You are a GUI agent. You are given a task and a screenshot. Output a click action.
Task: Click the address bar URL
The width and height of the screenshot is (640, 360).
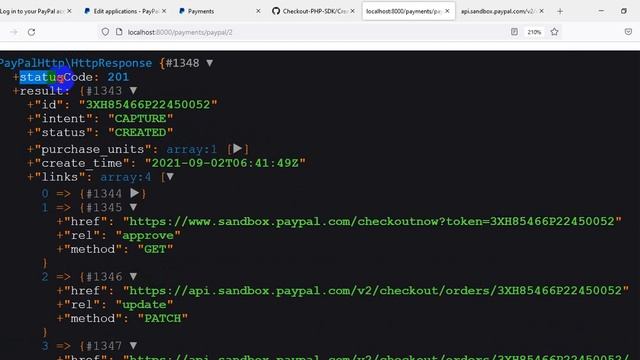pos(180,32)
